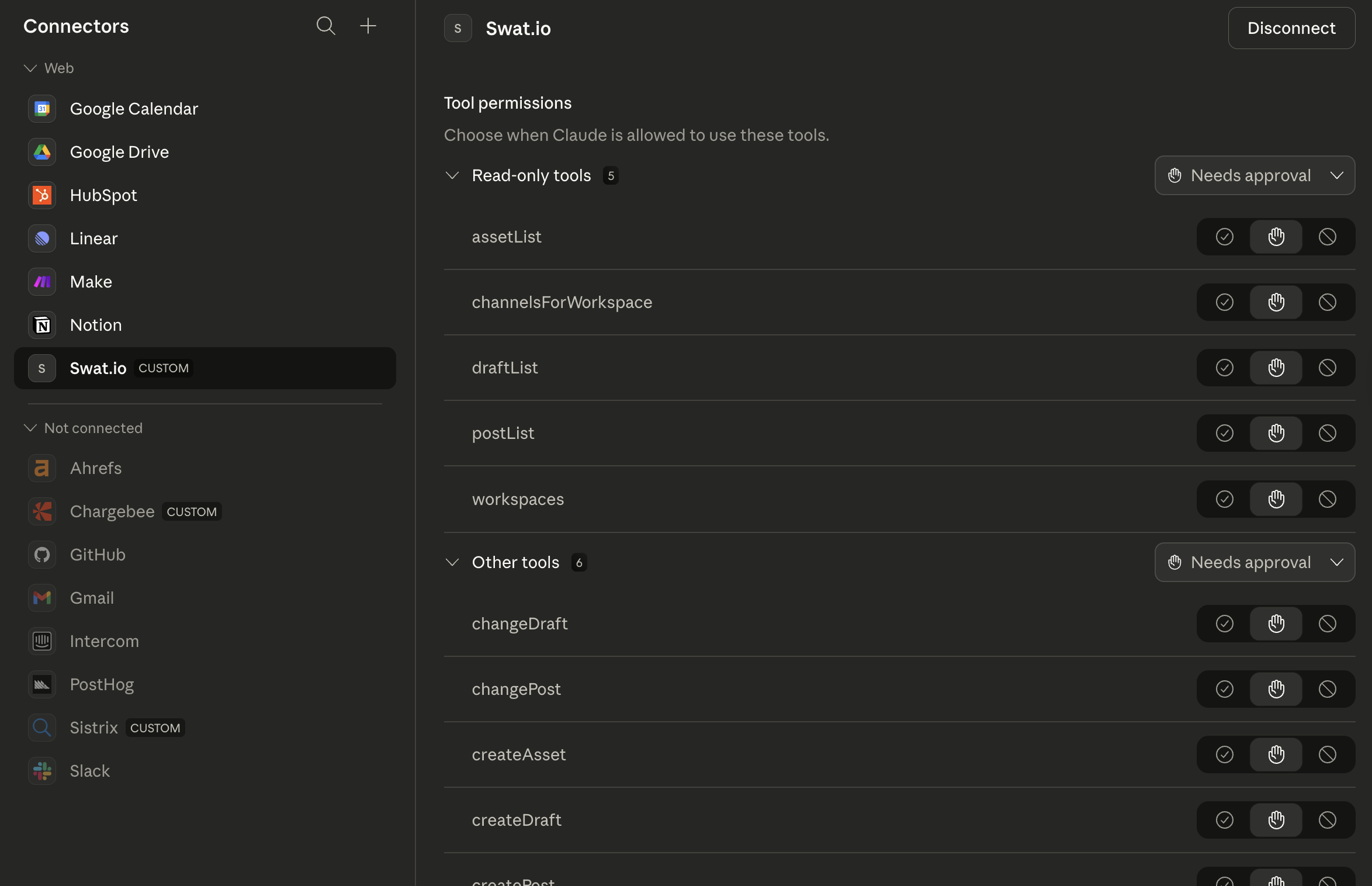
Task: Collapse the Other tools section
Action: pos(452,562)
